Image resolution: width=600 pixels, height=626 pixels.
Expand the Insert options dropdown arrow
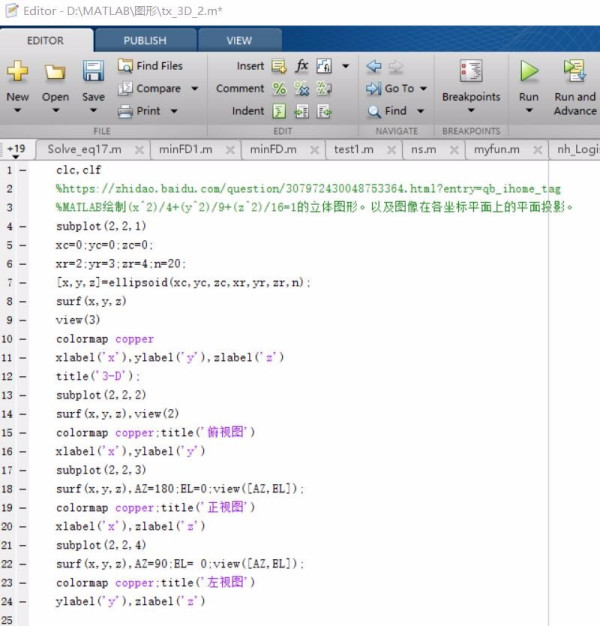tap(346, 66)
